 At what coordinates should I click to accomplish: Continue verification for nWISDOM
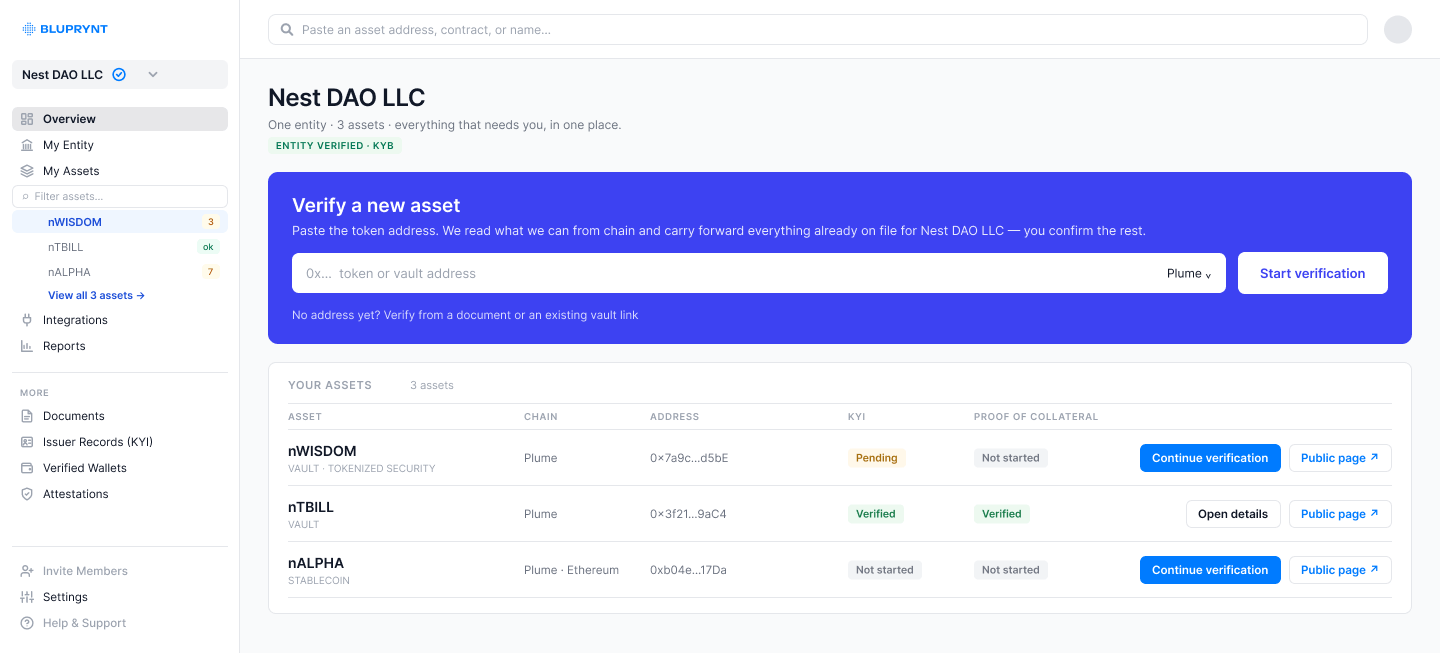coord(1210,458)
